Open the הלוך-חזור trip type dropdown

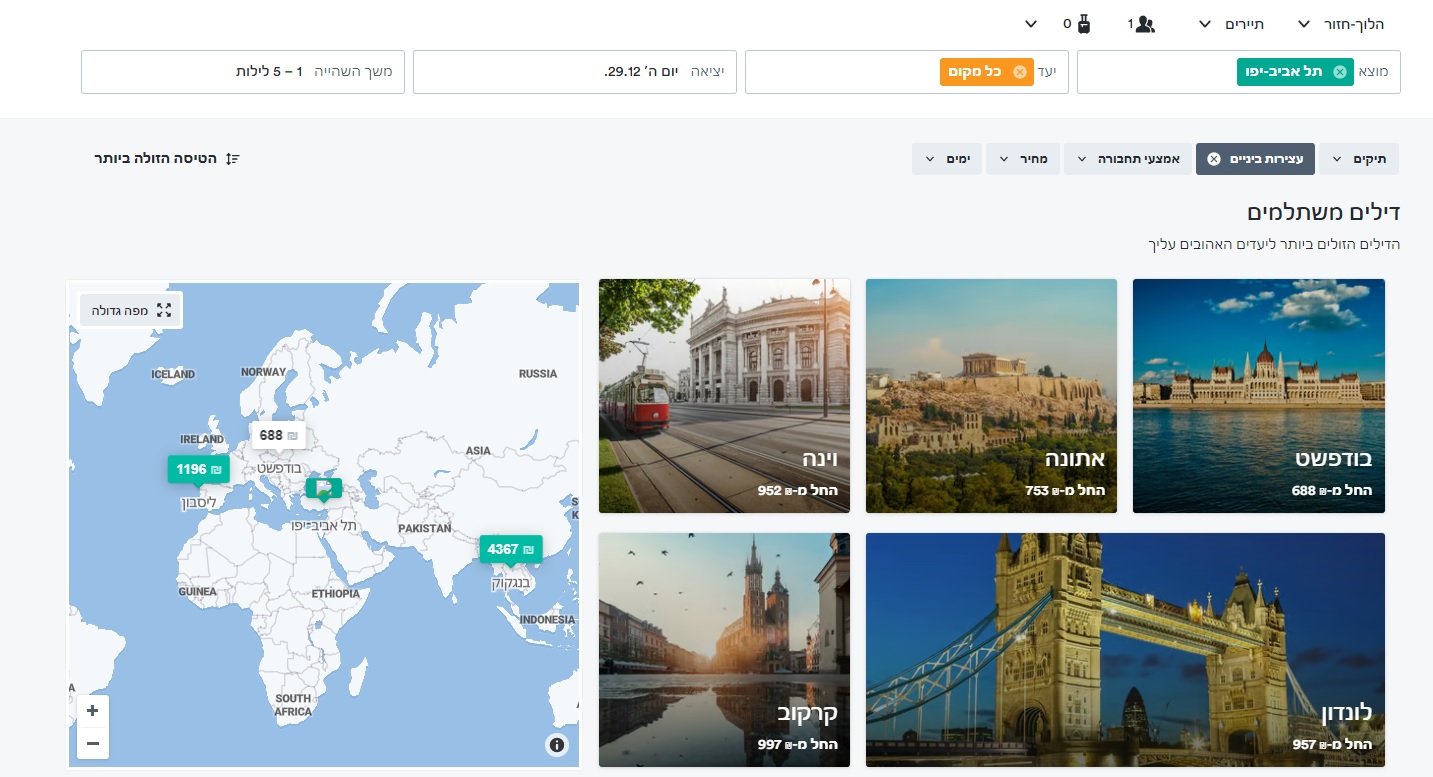click(x=1340, y=24)
